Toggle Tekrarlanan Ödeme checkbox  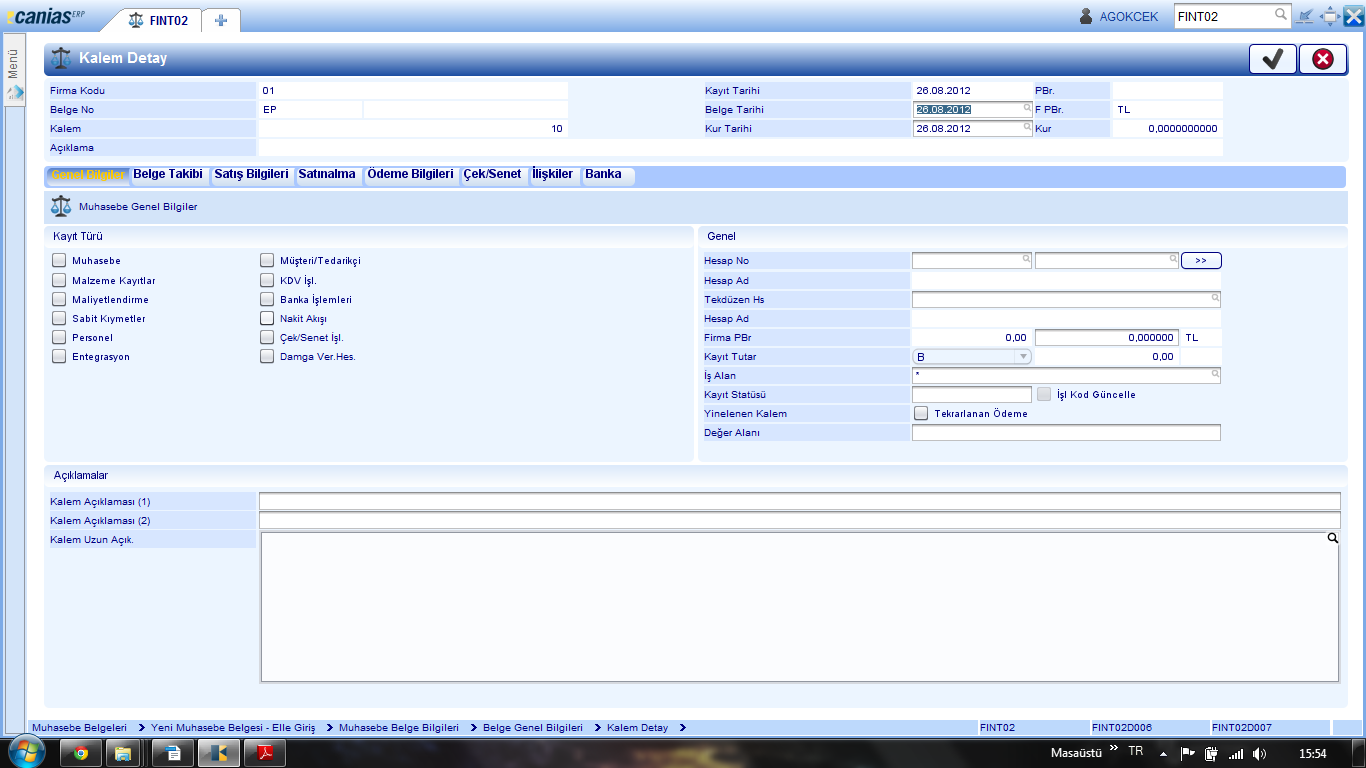[921, 413]
